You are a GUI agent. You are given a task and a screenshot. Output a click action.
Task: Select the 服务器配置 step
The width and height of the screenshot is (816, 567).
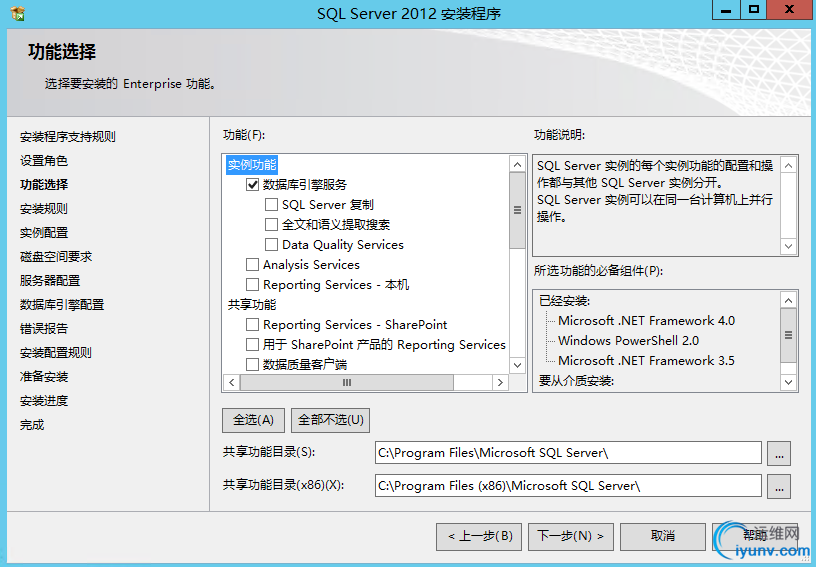coord(50,280)
